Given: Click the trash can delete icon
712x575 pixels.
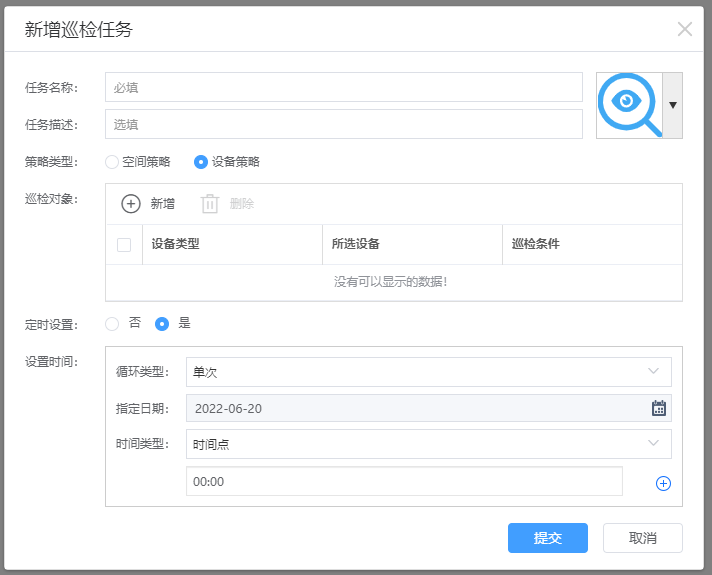Looking at the screenshot, I should [210, 203].
